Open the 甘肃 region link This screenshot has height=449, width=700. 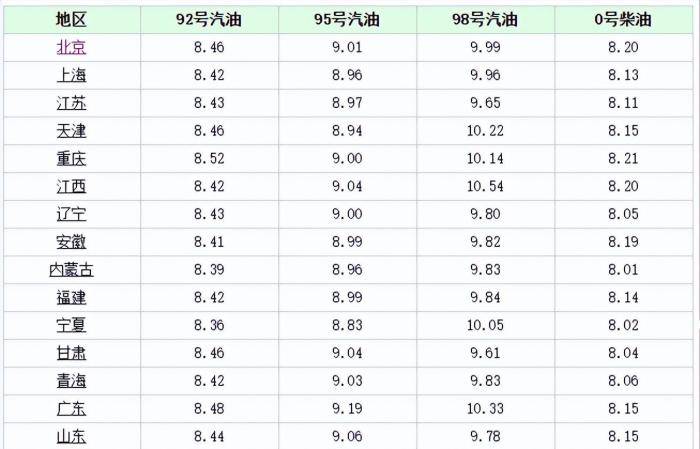(x=71, y=353)
